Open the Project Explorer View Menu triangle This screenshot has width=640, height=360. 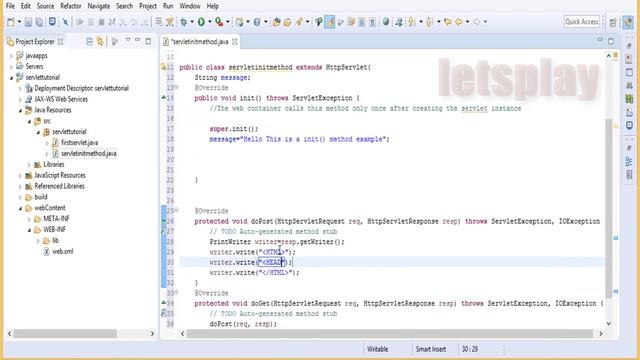[128, 40]
